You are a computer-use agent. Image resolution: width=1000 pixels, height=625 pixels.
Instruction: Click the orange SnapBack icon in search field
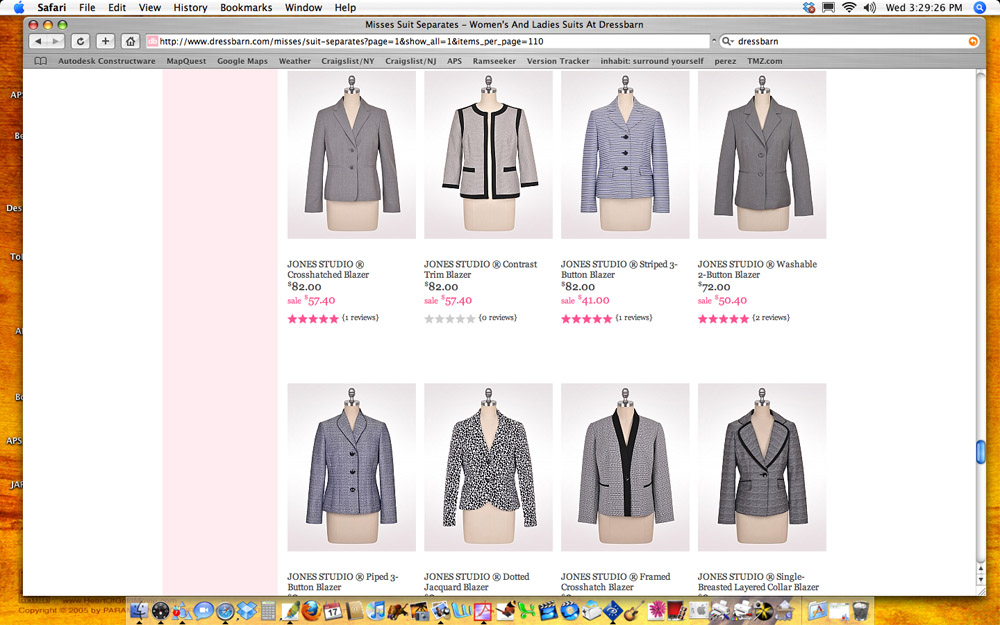(973, 41)
